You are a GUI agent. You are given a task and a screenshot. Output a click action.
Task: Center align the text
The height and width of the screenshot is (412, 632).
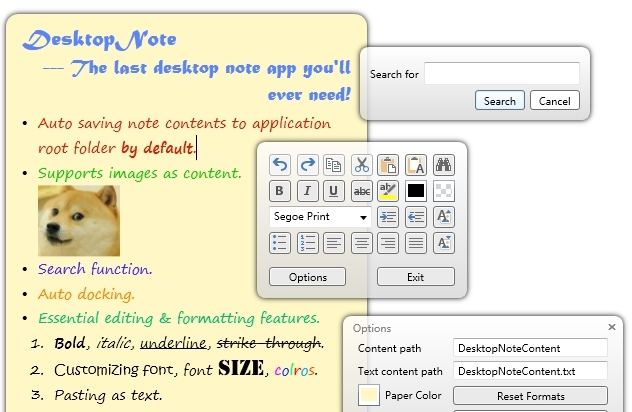[x=362, y=243]
